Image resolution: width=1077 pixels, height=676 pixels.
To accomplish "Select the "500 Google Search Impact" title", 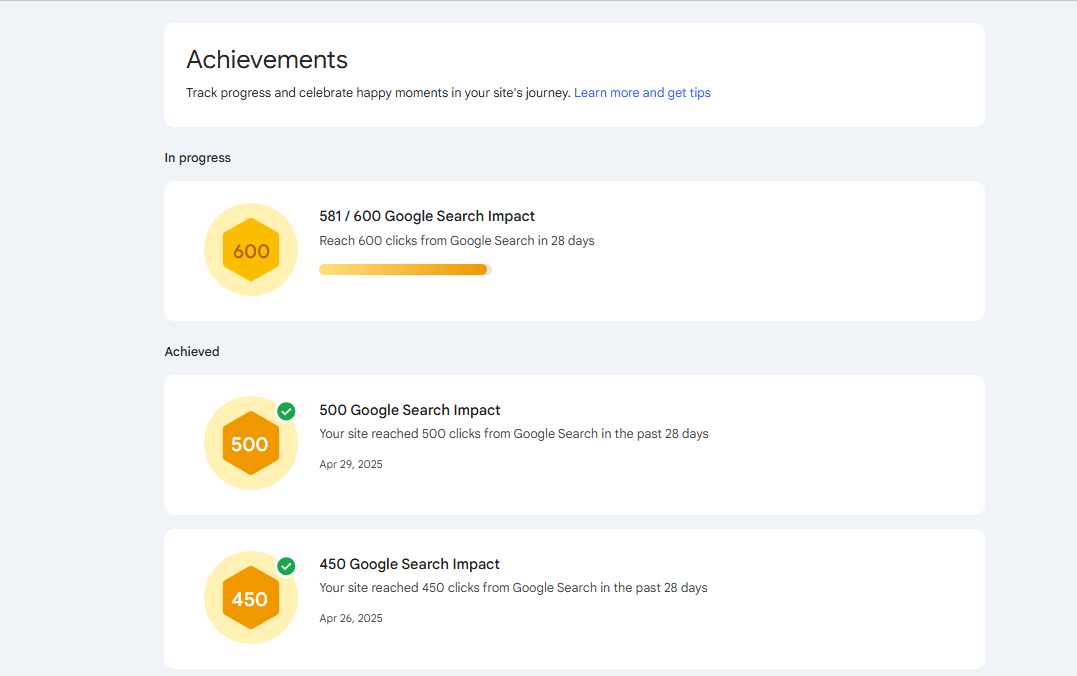I will pyautogui.click(x=410, y=410).
